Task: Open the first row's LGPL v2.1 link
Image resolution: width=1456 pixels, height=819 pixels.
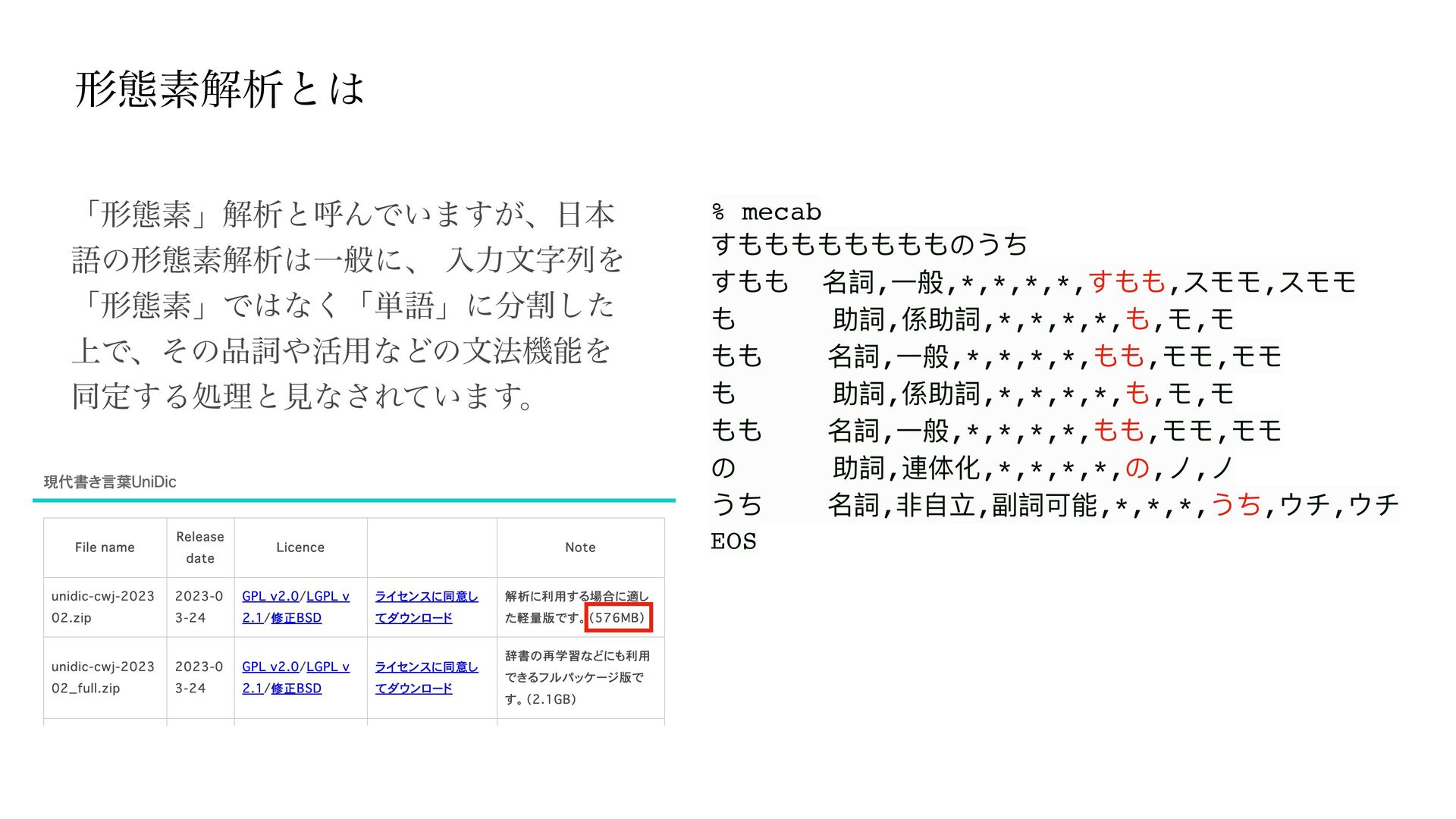Action: tap(328, 596)
